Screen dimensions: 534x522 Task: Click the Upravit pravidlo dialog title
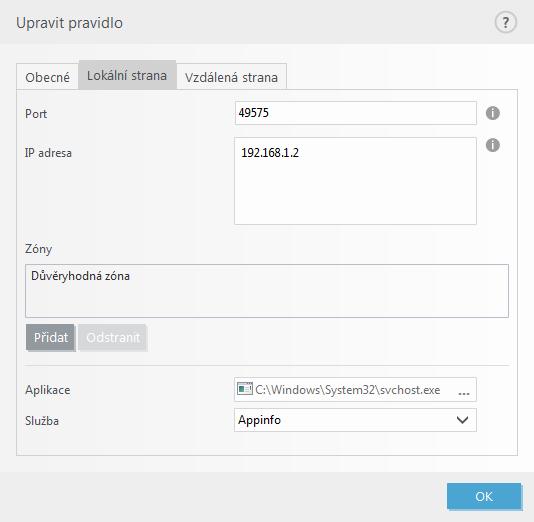click(x=69, y=23)
